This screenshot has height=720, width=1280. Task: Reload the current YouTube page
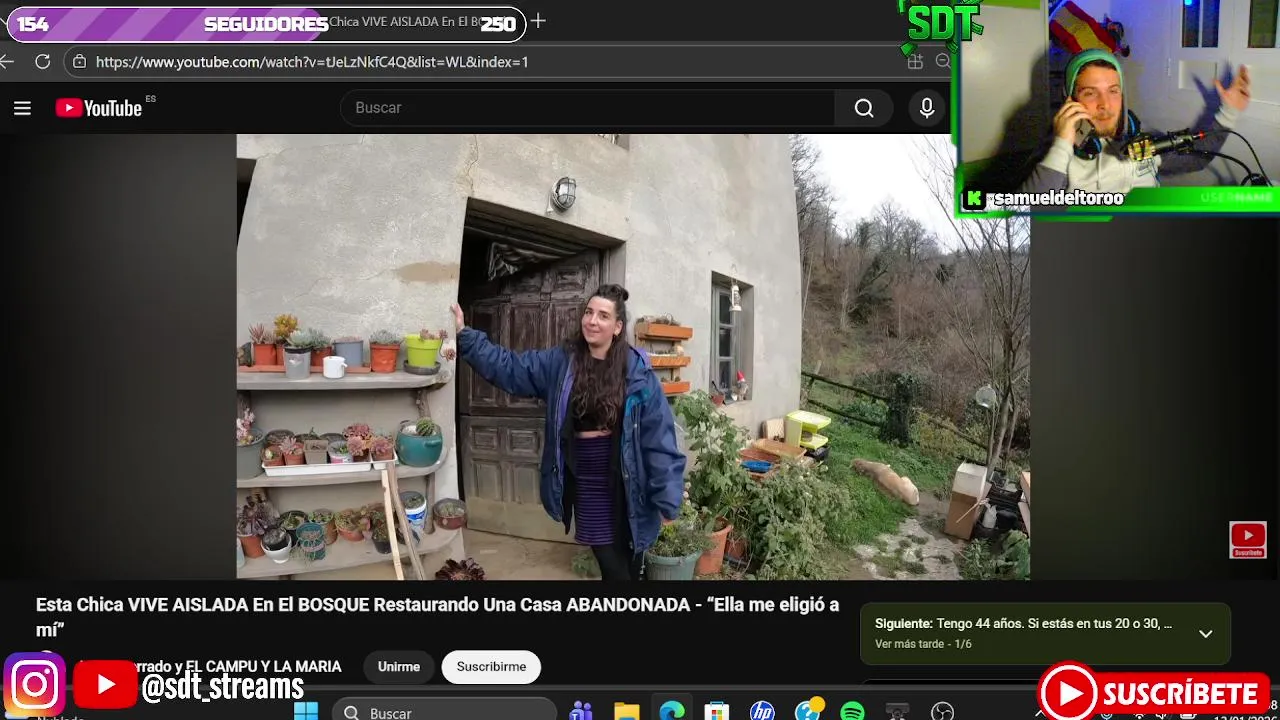(42, 62)
